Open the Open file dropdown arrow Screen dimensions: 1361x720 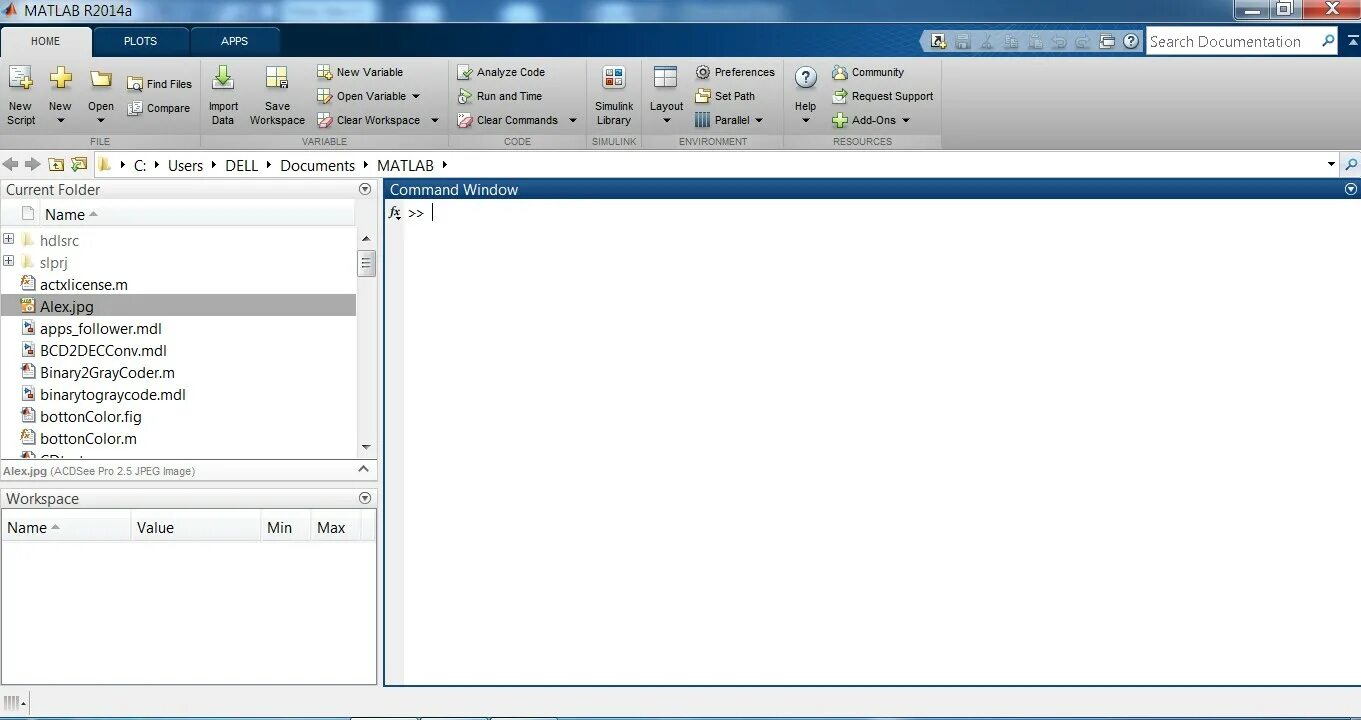point(100,121)
